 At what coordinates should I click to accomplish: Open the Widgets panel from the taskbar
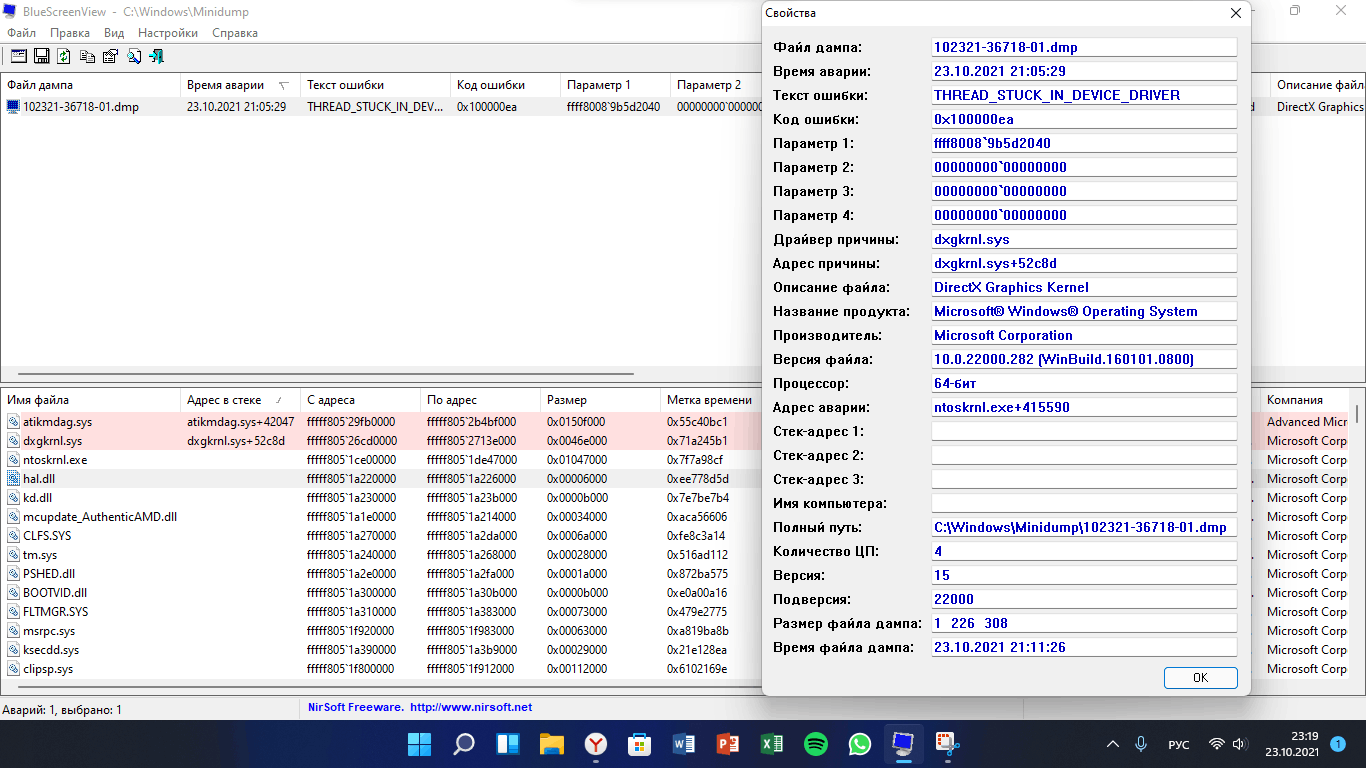tap(508, 744)
